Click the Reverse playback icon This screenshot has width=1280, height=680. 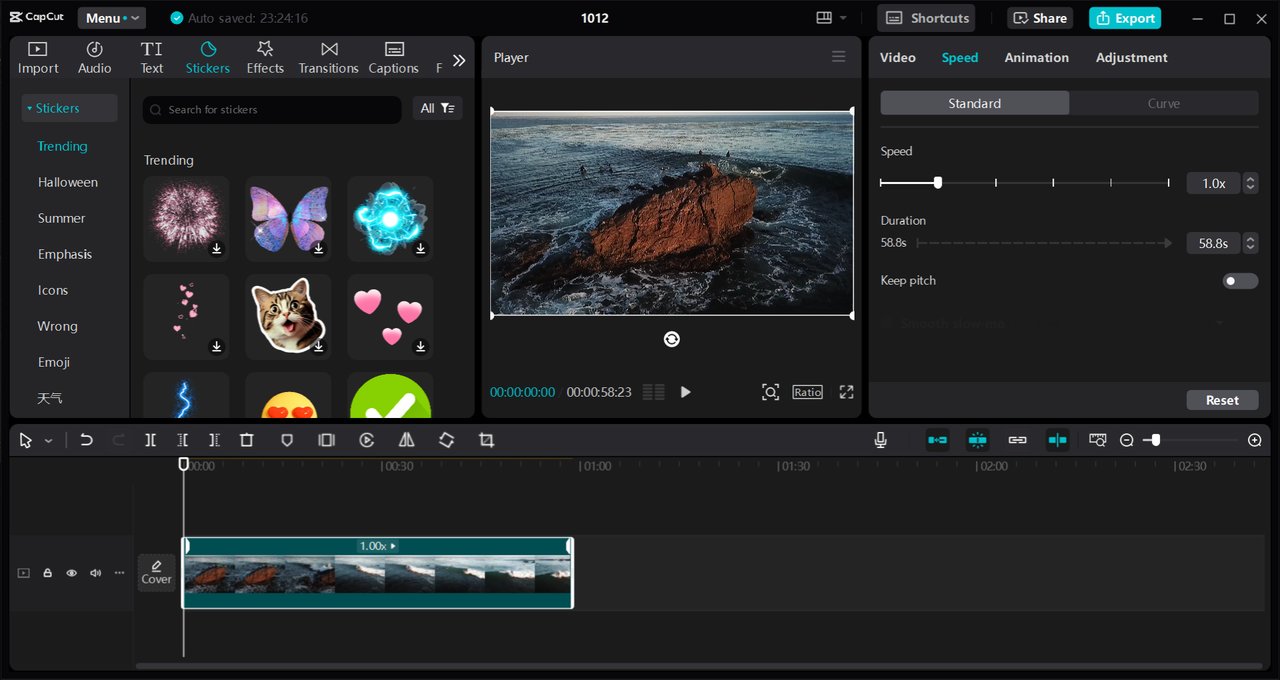[x=366, y=440]
